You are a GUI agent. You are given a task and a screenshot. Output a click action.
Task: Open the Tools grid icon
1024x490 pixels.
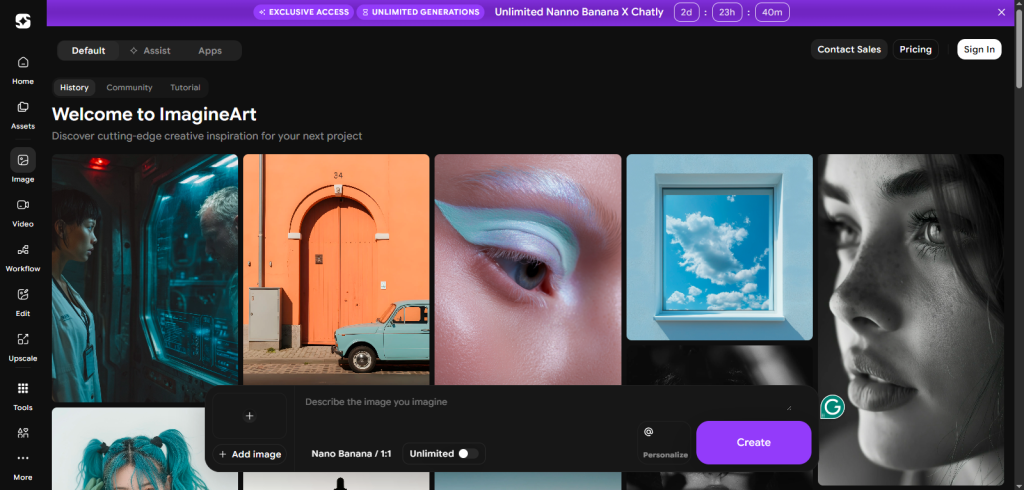point(23,389)
